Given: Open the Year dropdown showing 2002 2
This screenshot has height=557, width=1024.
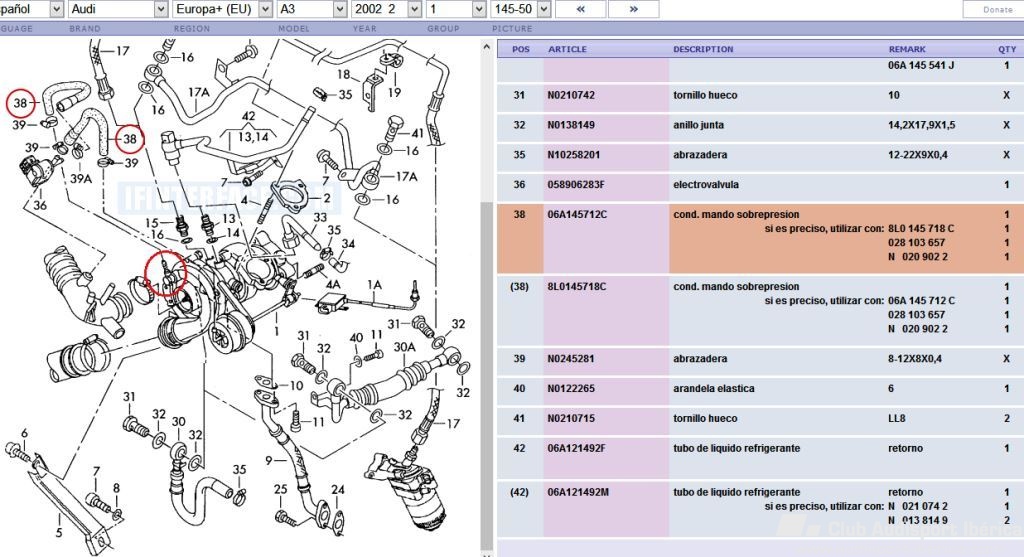Looking at the screenshot, I should tap(386, 9).
